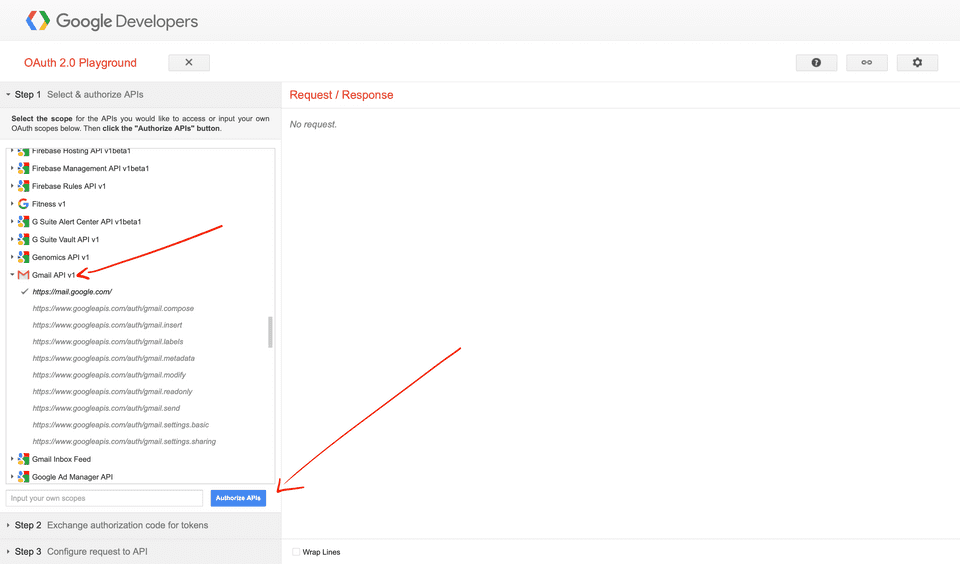Click the Gmail Inbox Feed icon
960x564 pixels.
click(x=23, y=459)
